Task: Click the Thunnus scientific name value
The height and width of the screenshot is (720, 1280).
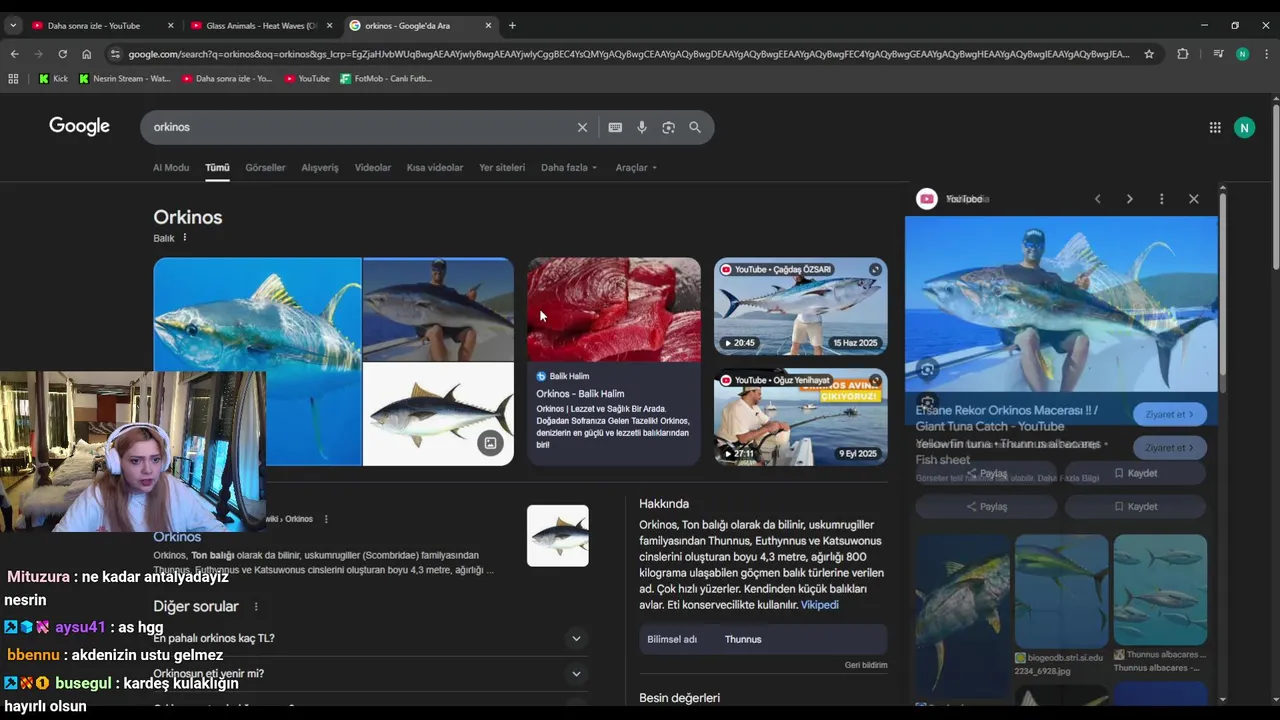Action: click(x=743, y=639)
